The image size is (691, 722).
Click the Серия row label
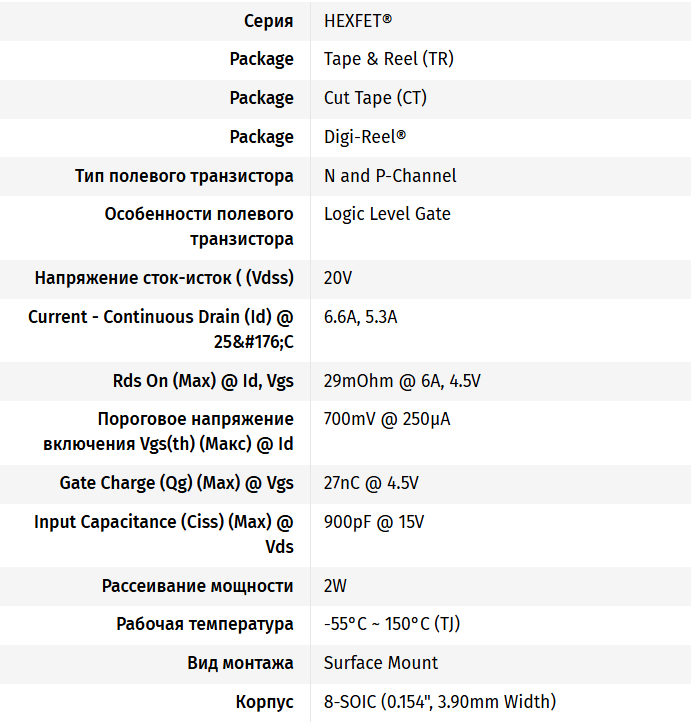point(268,20)
